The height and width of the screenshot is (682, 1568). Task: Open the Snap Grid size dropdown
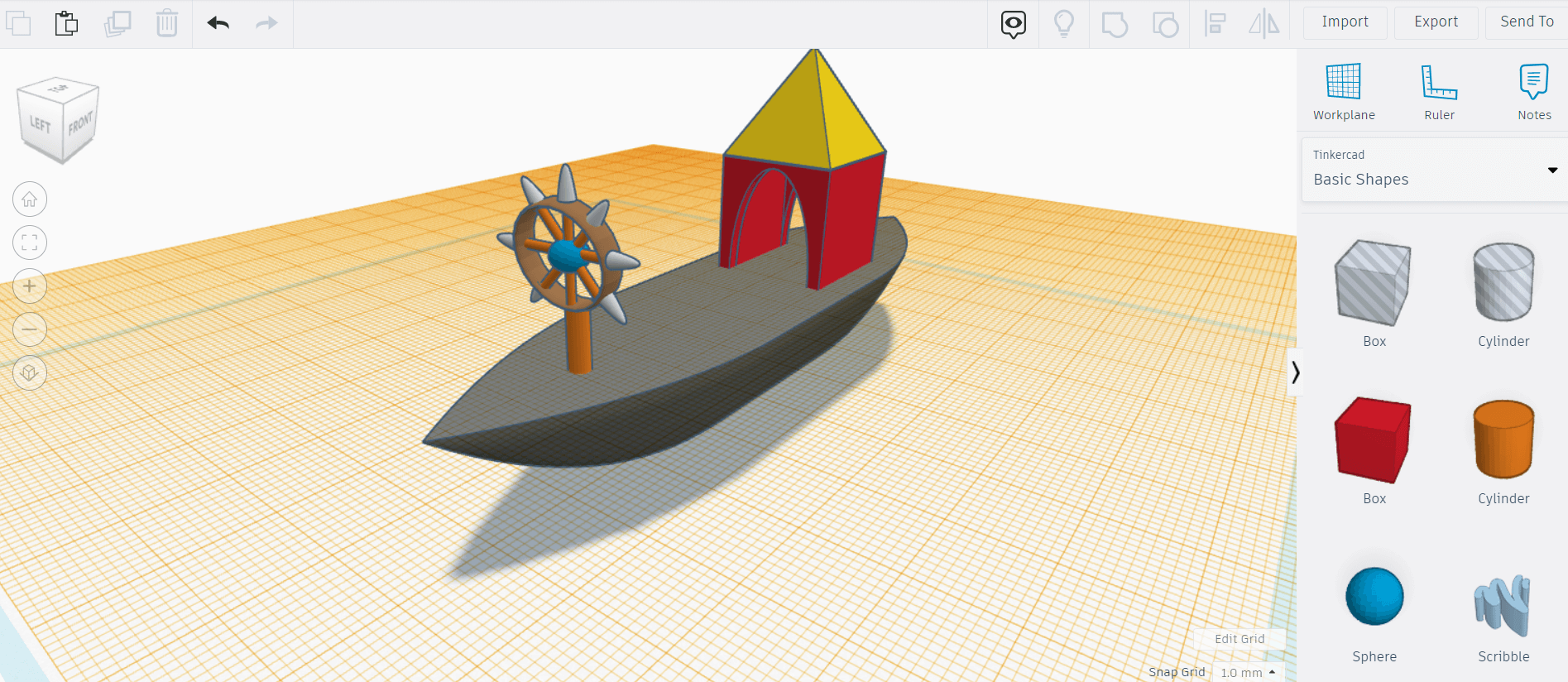pos(1248,672)
